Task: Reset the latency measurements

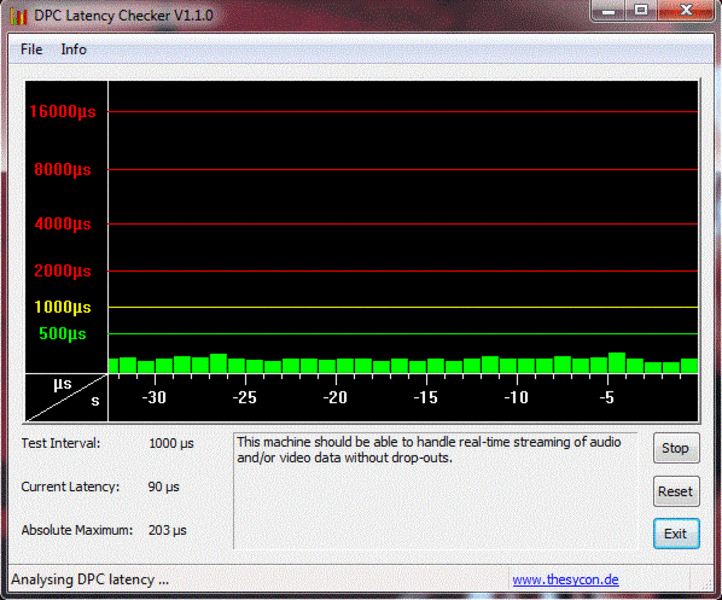Action: [676, 491]
